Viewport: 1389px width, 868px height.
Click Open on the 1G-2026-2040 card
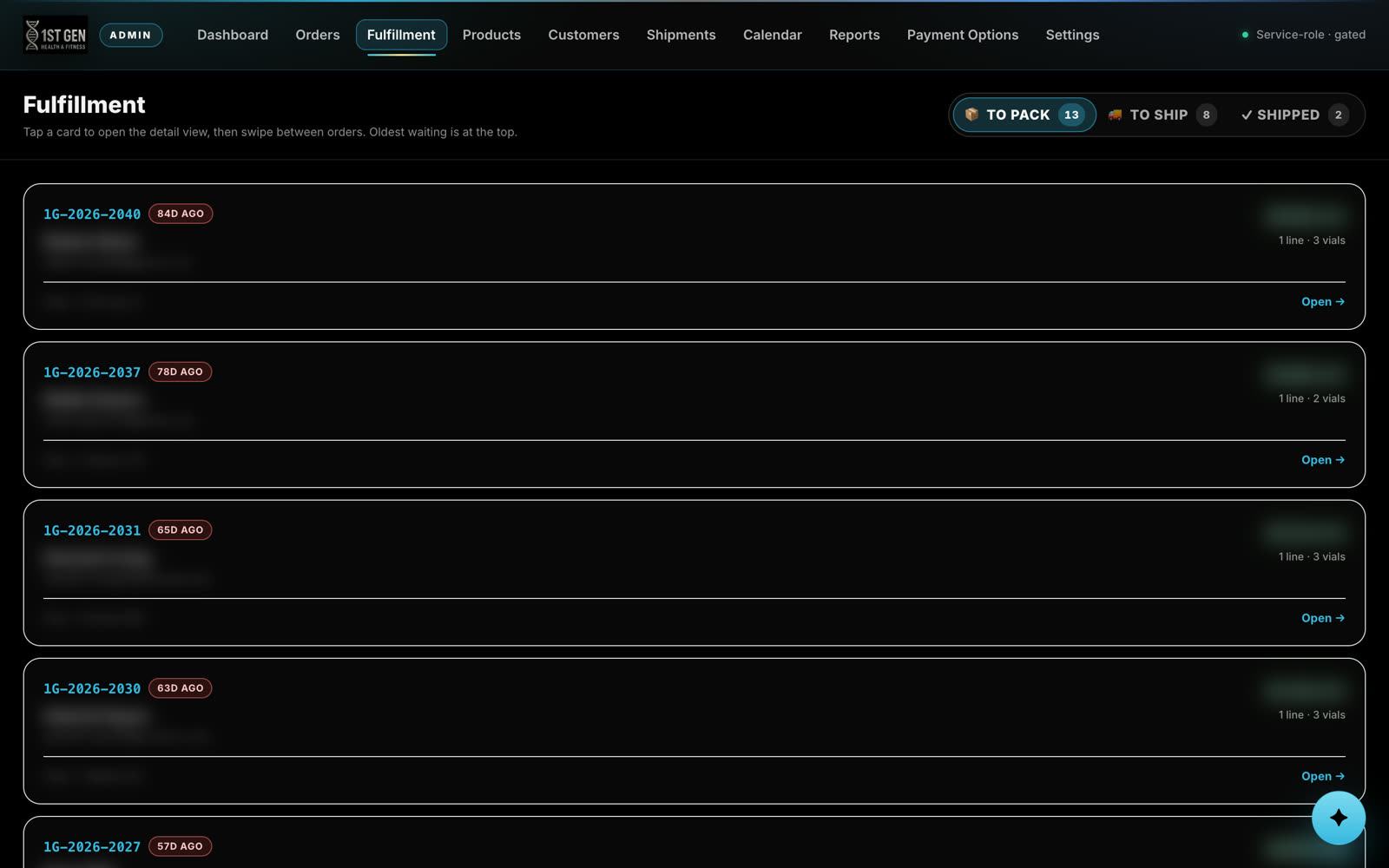pos(1323,302)
